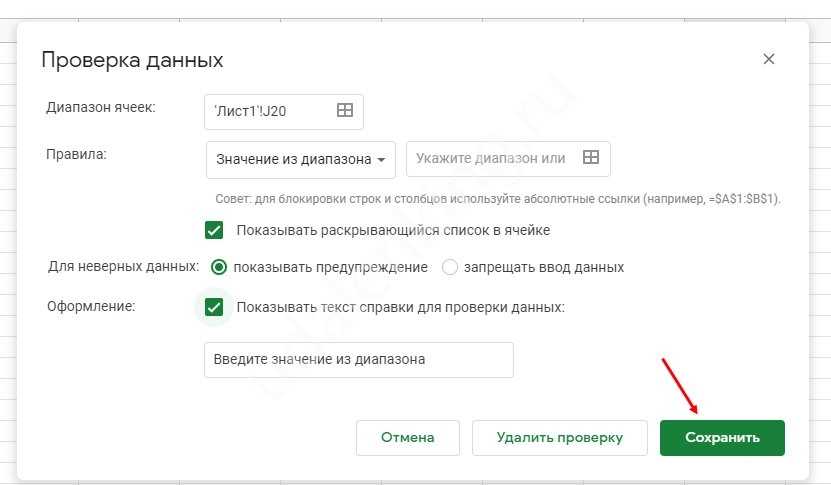
Task: Click the 'Правила:' label
Action: pyautogui.click(x=77, y=154)
